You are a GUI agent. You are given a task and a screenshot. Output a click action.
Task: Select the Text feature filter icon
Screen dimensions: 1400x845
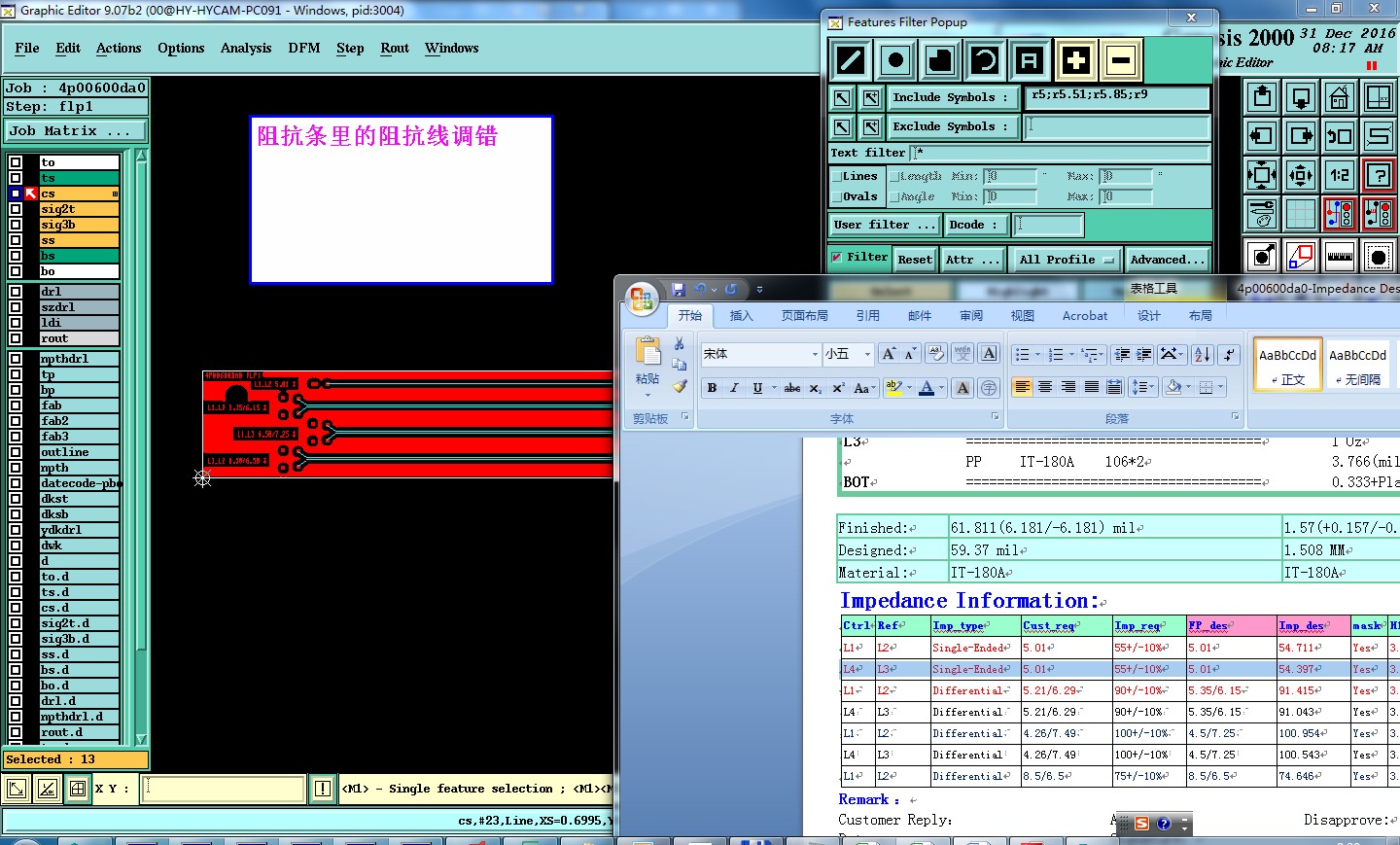point(1030,60)
